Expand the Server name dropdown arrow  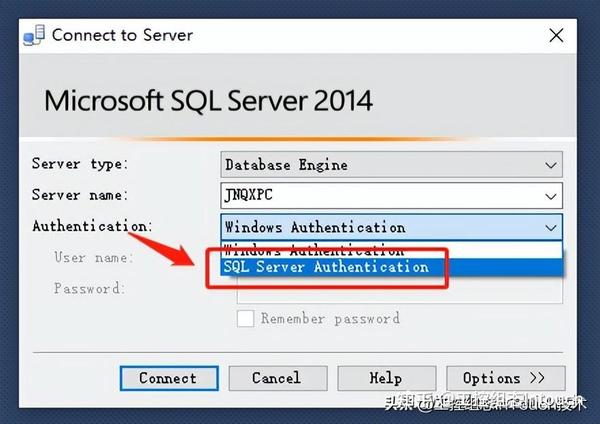pyautogui.click(x=550, y=195)
